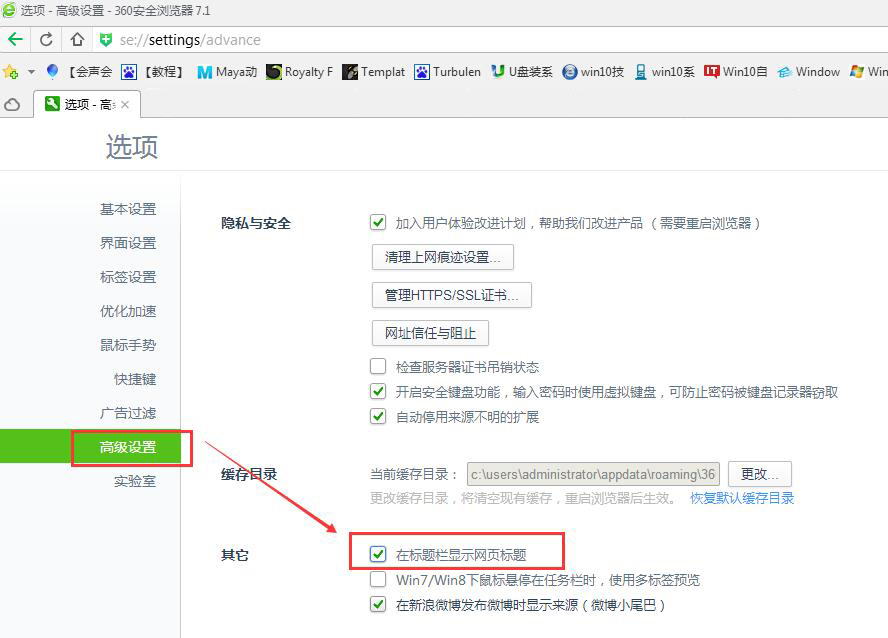The width and height of the screenshot is (888, 638).
Task: Open the U盘装系 bookmark
Action: [522, 72]
